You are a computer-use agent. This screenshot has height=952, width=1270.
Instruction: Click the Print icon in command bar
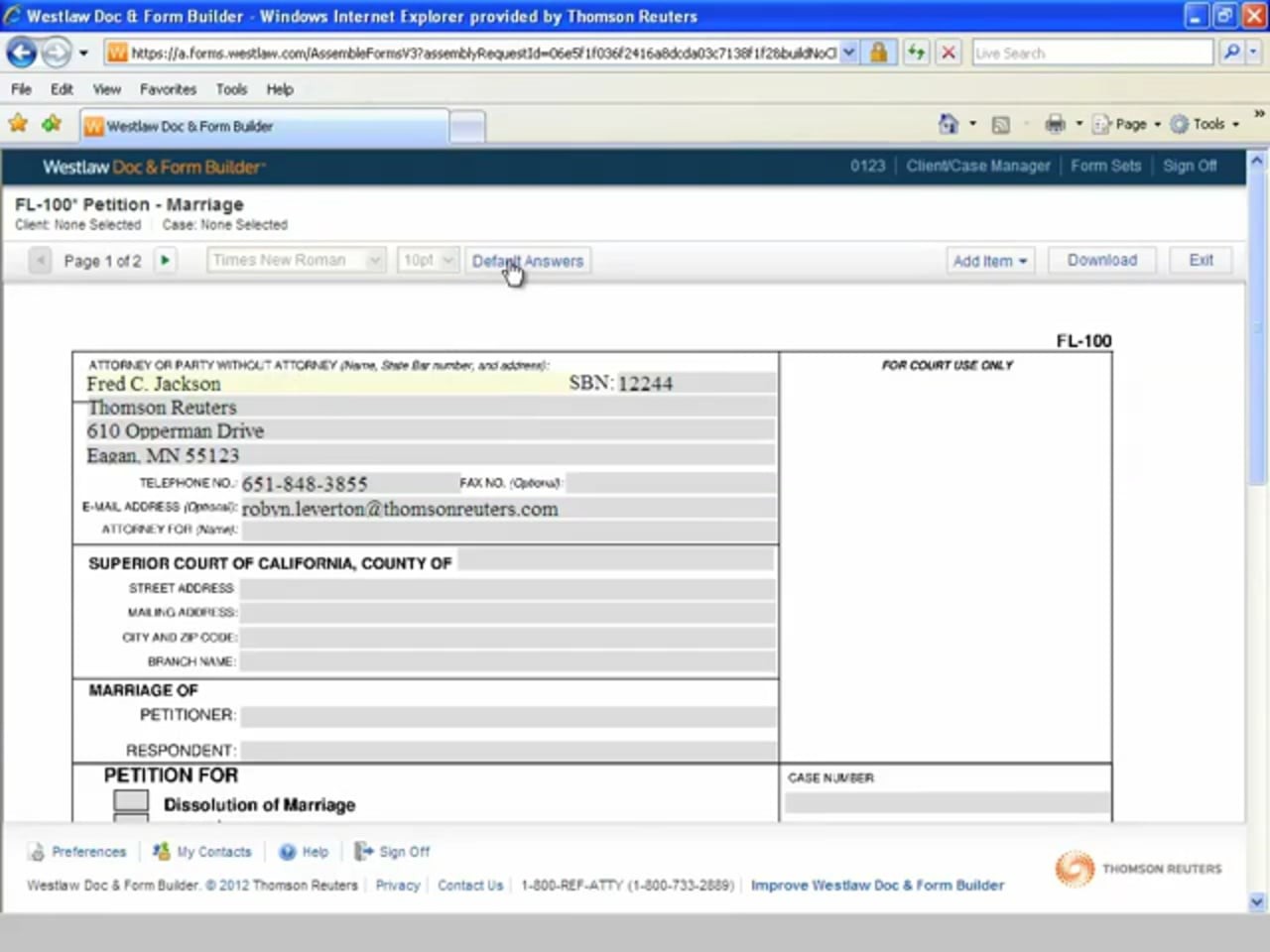click(x=1055, y=124)
